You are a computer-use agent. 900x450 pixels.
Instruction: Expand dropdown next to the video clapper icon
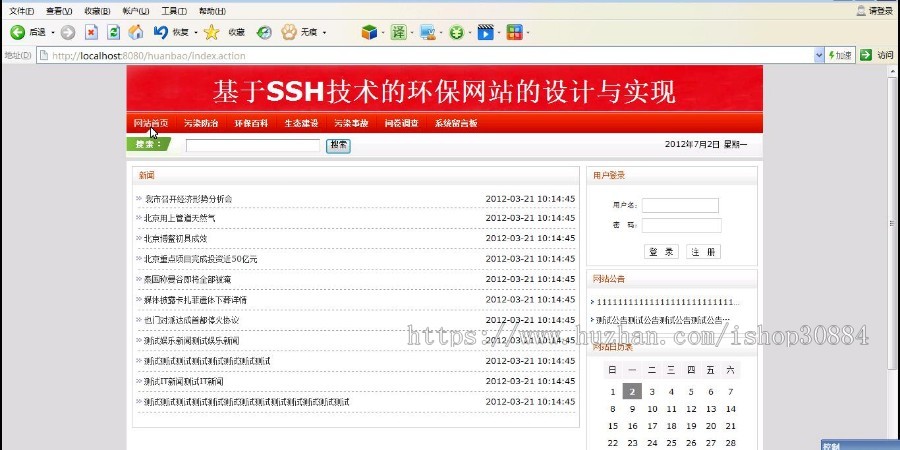pos(499,33)
